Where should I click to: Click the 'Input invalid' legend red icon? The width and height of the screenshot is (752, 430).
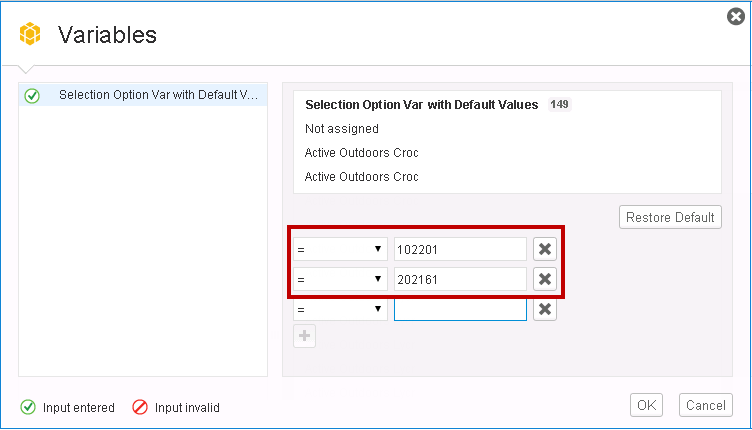tap(140, 407)
